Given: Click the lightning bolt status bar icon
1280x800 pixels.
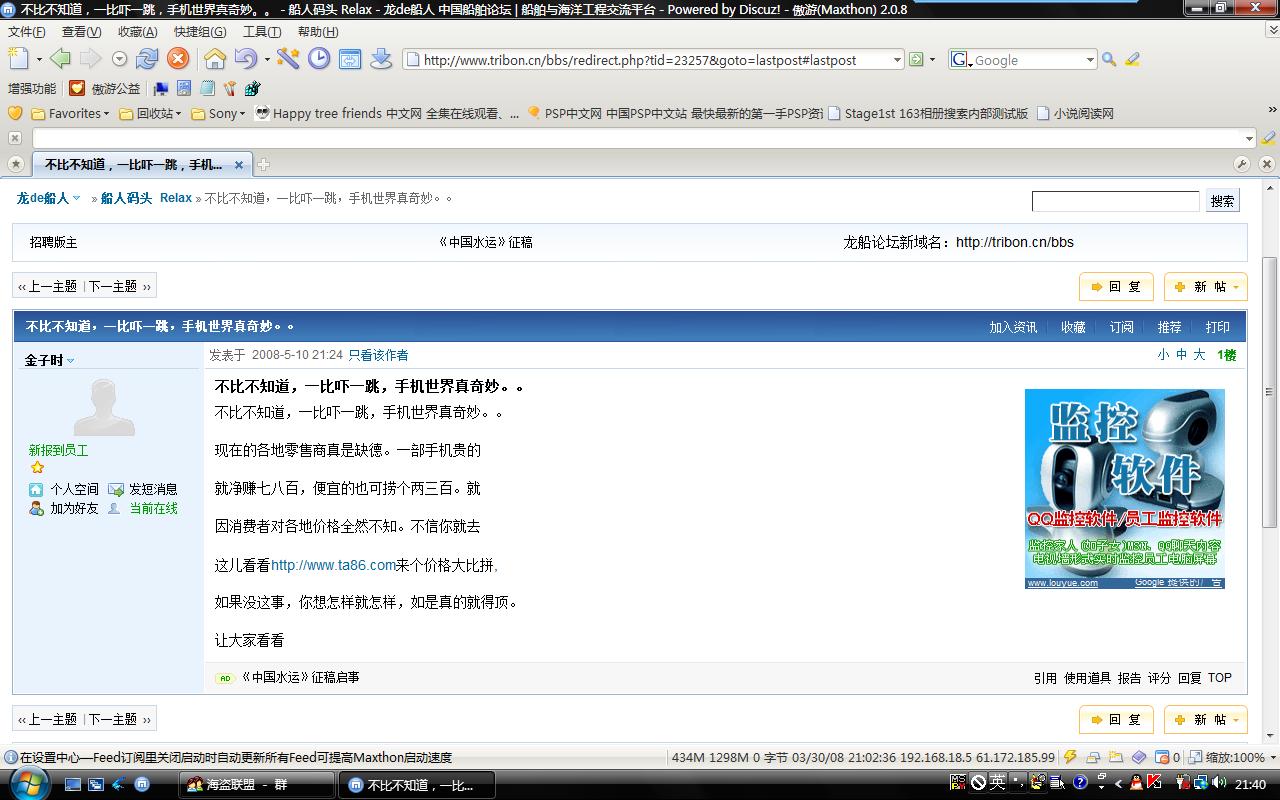Looking at the screenshot, I should 1071,757.
